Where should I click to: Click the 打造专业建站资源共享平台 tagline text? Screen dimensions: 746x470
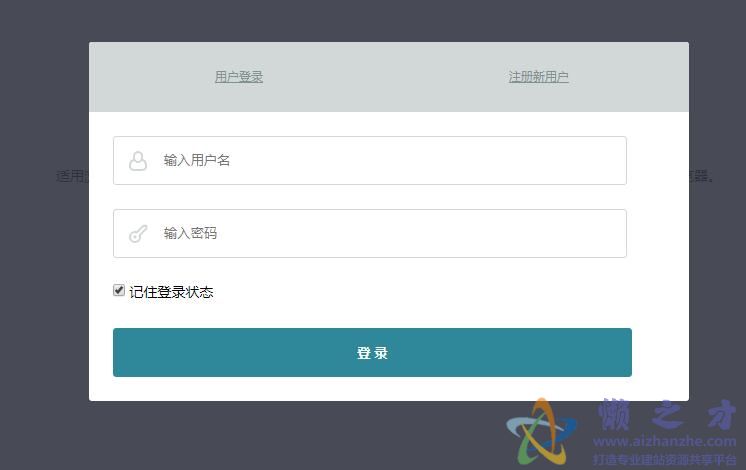664,459
